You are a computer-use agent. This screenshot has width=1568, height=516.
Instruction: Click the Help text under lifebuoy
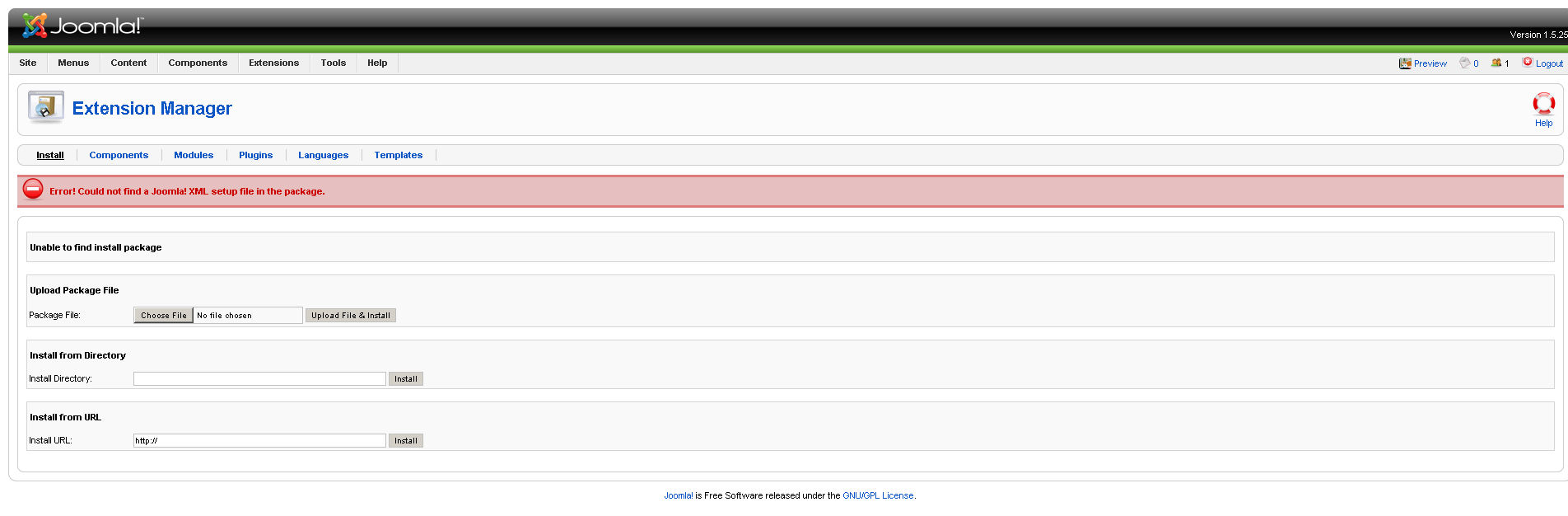point(1543,123)
